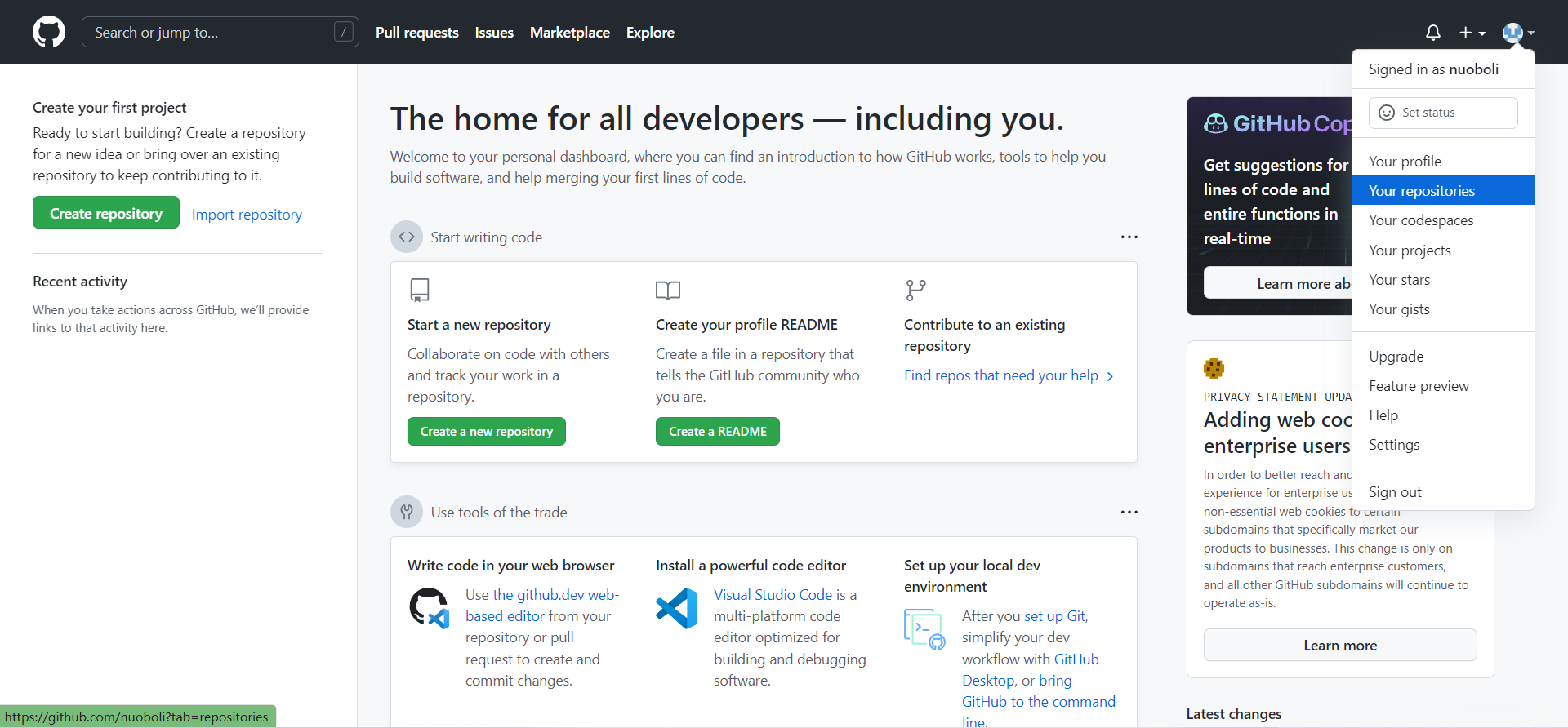The width and height of the screenshot is (1568, 728).
Task: Open the plus create-new dropdown
Action: point(1472,33)
